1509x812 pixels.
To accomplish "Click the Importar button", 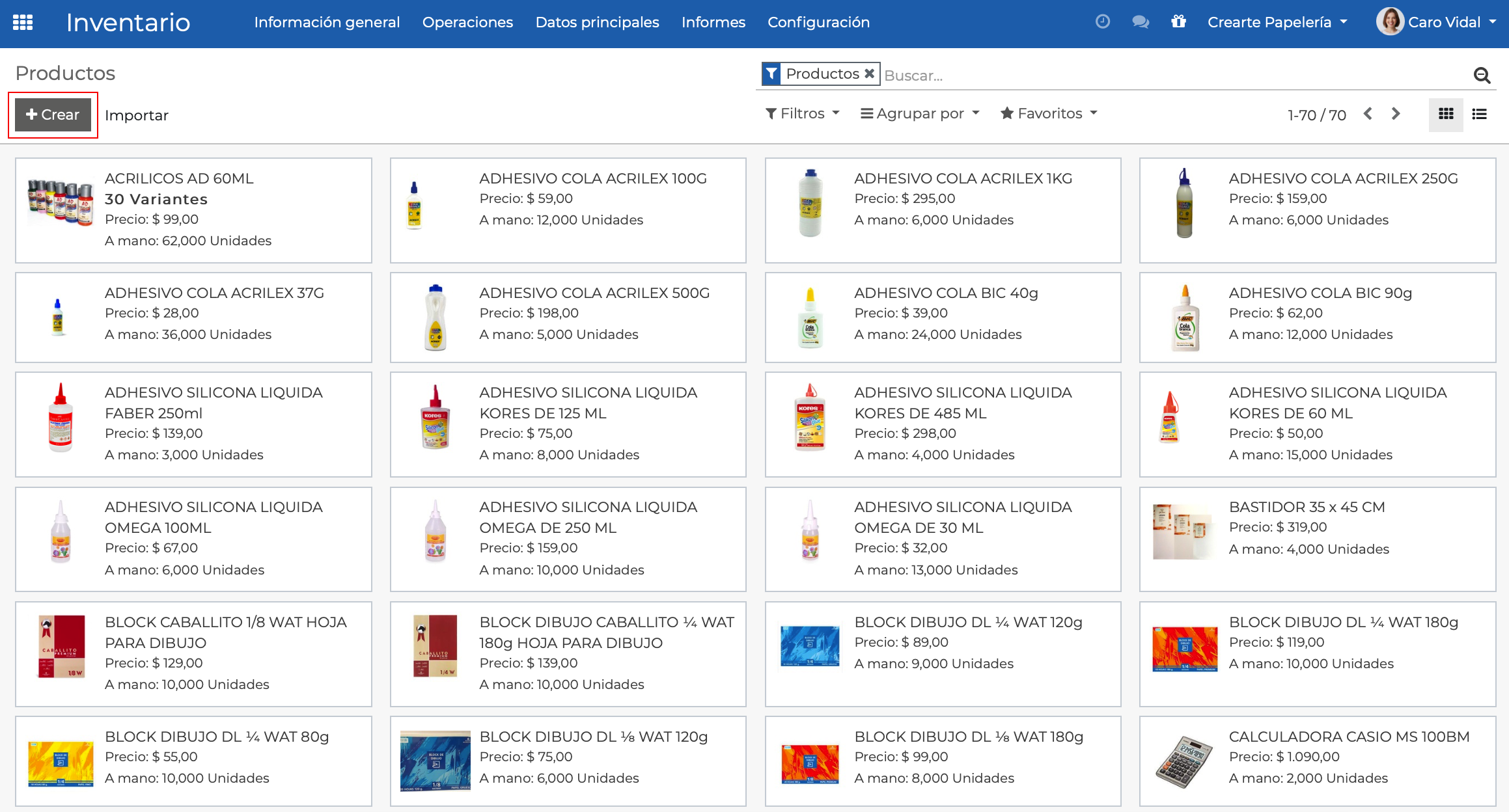I will click(x=137, y=115).
